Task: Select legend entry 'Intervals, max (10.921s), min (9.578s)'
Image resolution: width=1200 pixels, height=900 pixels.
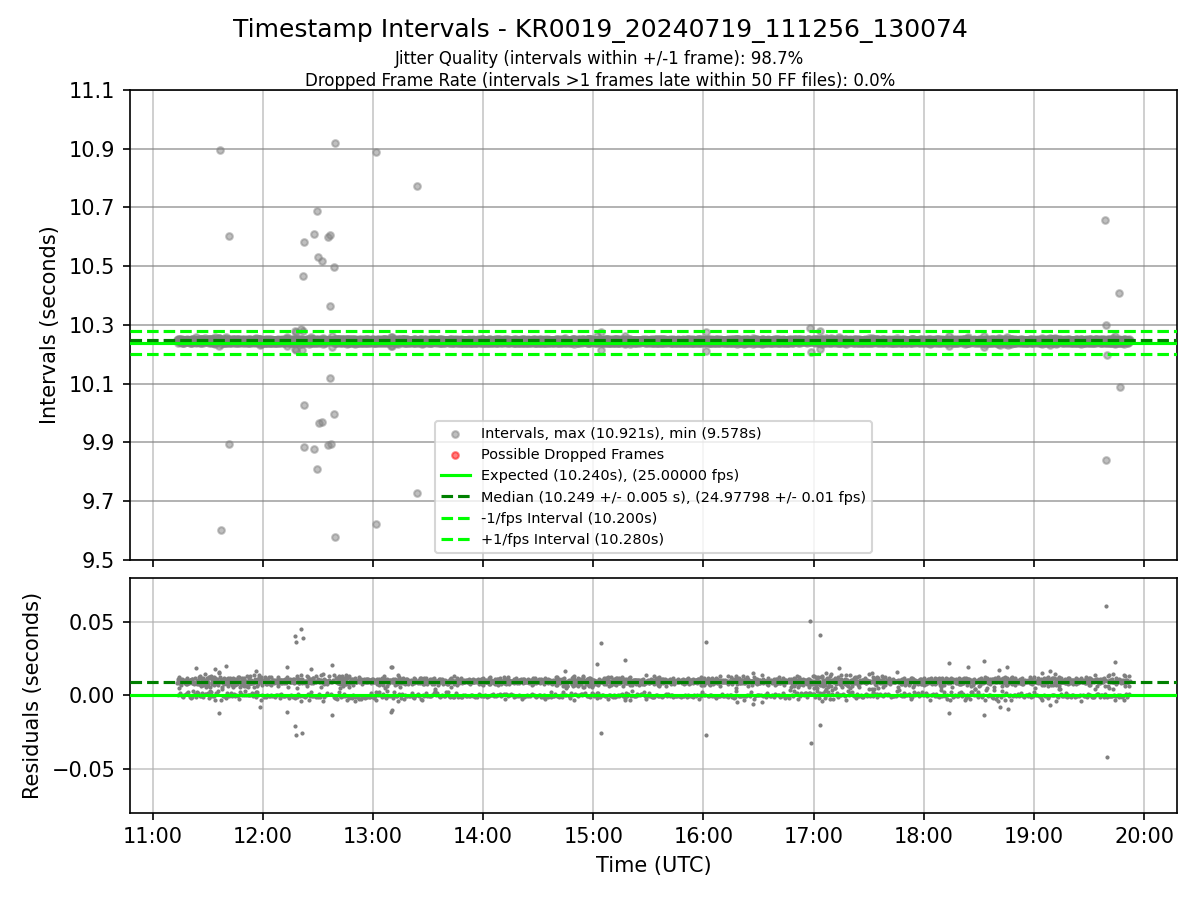Action: (621, 433)
